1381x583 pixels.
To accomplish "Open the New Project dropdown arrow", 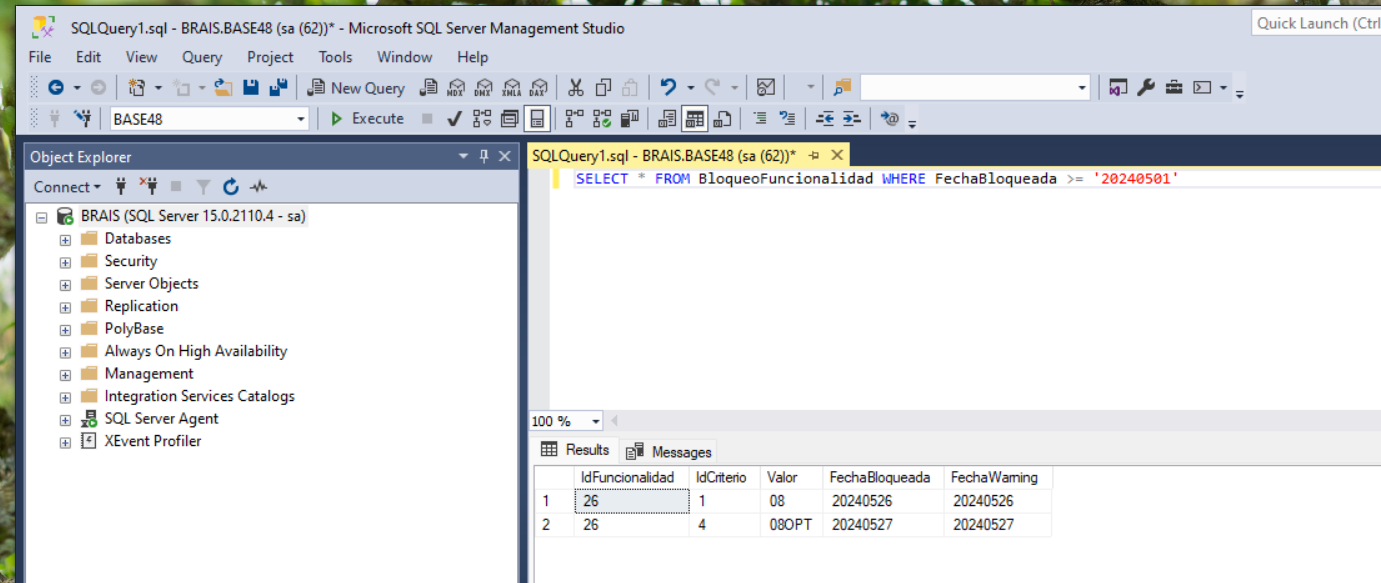I will point(158,88).
